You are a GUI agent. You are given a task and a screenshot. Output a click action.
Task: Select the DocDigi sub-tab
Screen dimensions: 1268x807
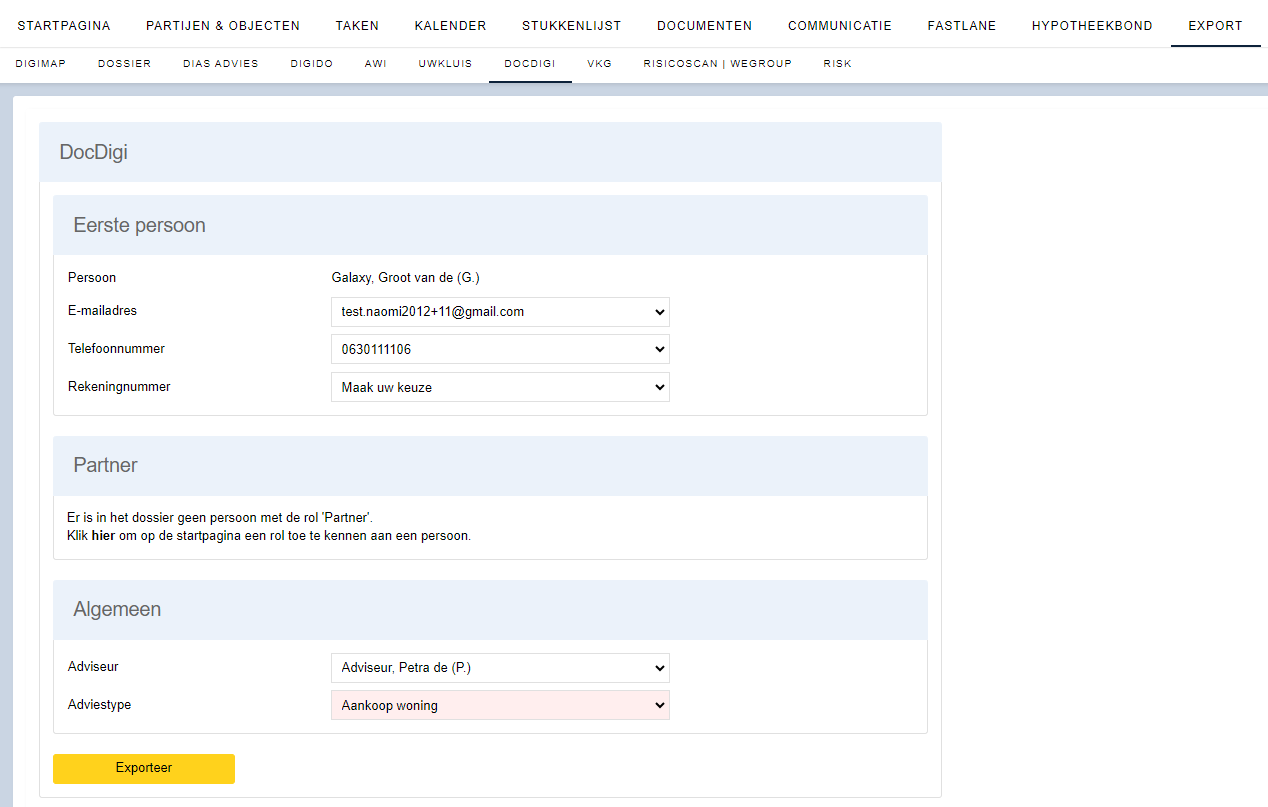(530, 63)
